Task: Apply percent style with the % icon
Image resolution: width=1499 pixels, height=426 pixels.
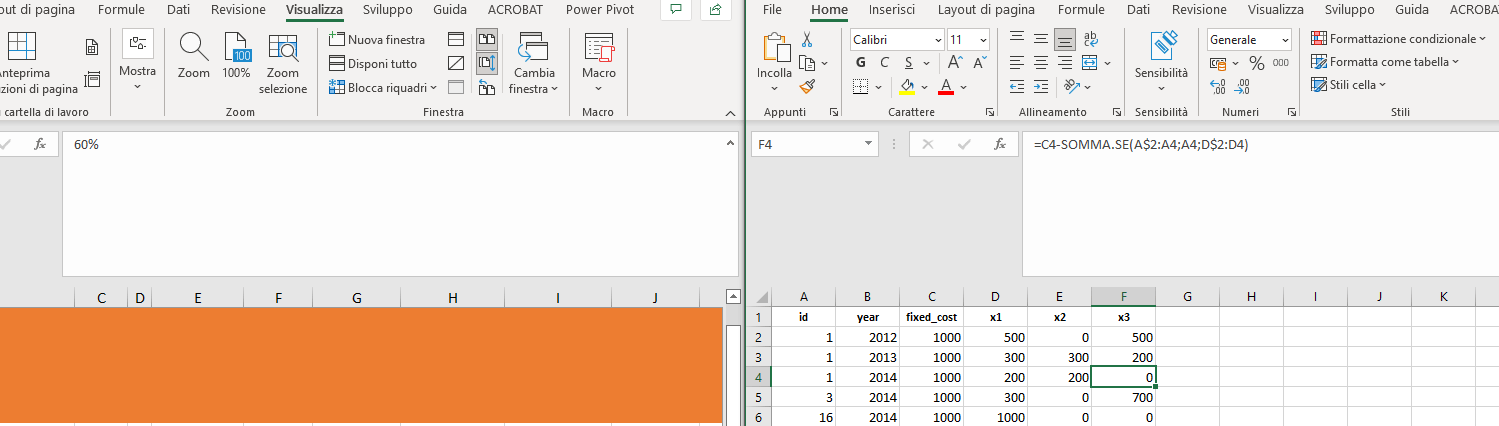Action: (x=1256, y=63)
